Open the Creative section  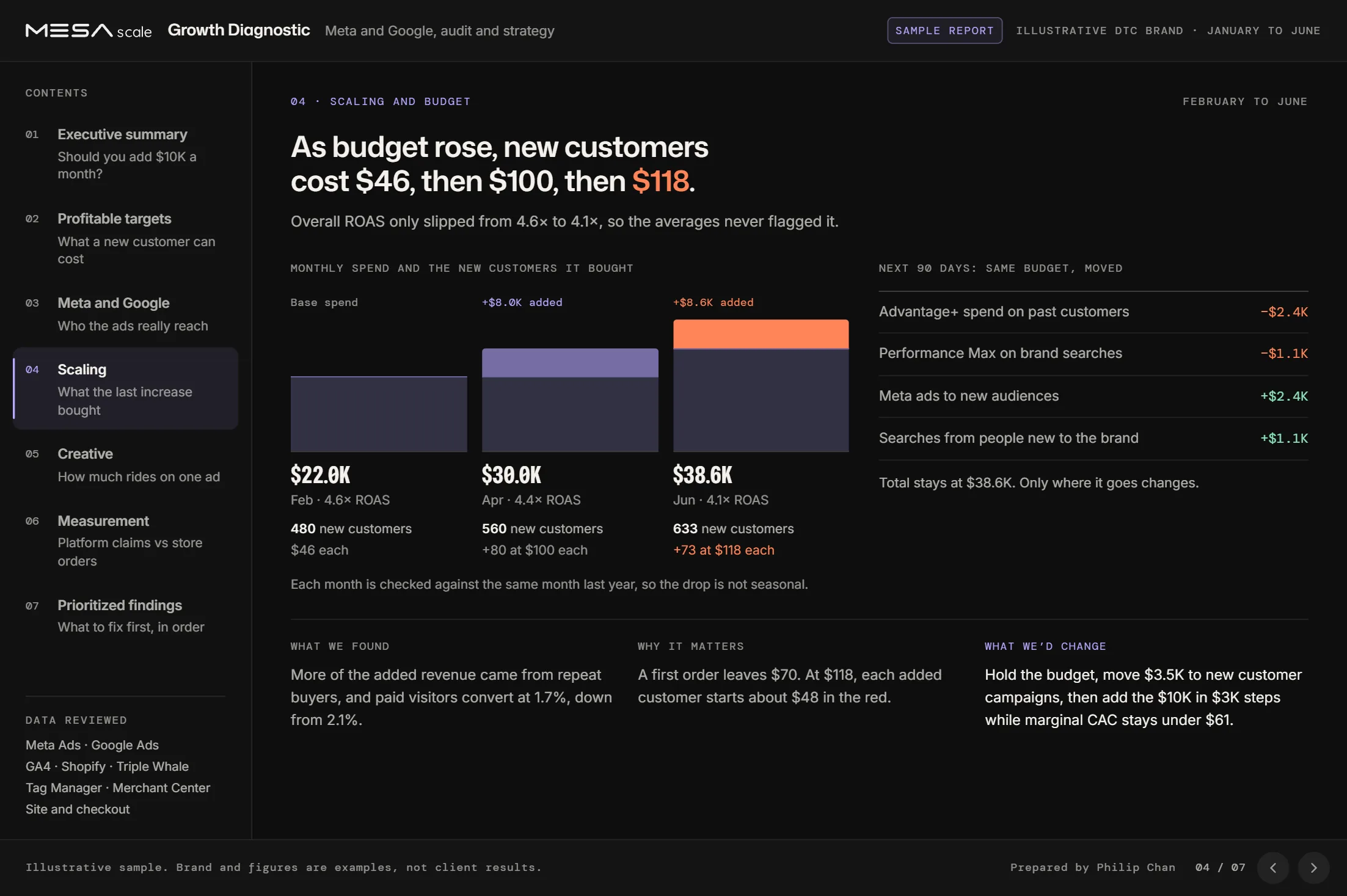(125, 465)
